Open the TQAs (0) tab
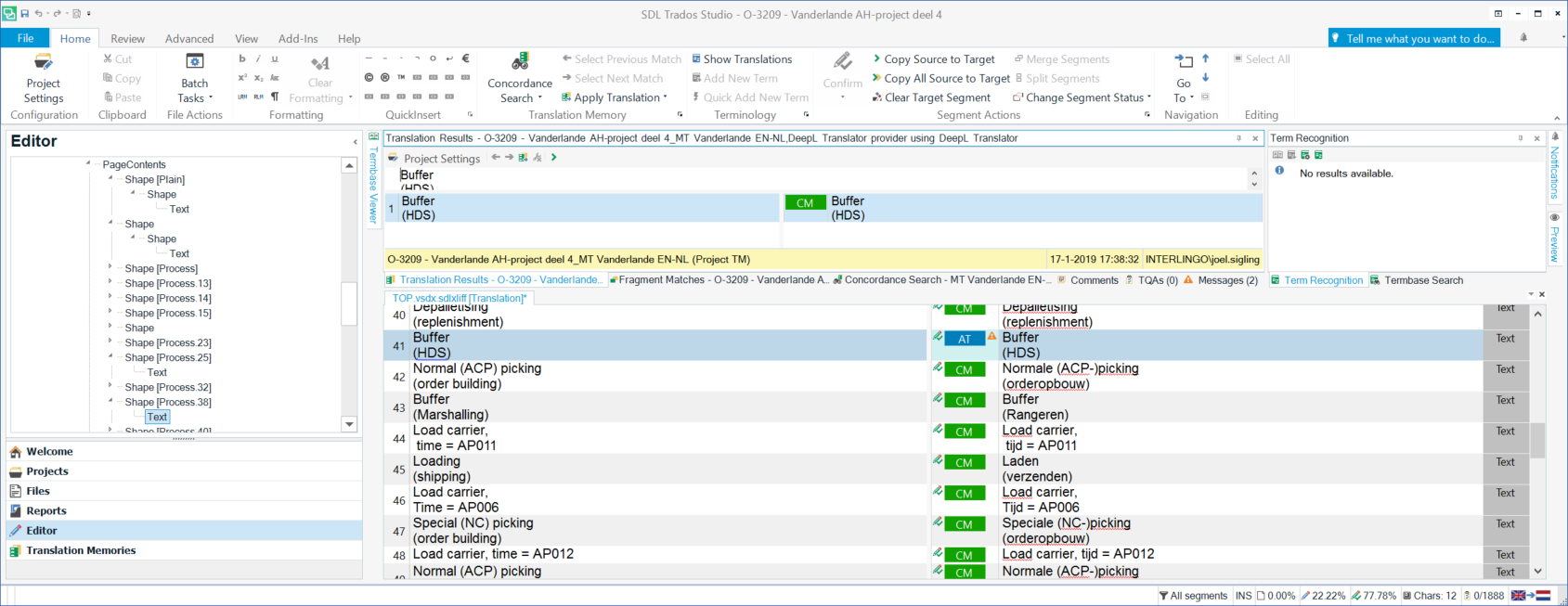The image size is (1568, 606). pyautogui.click(x=1151, y=280)
